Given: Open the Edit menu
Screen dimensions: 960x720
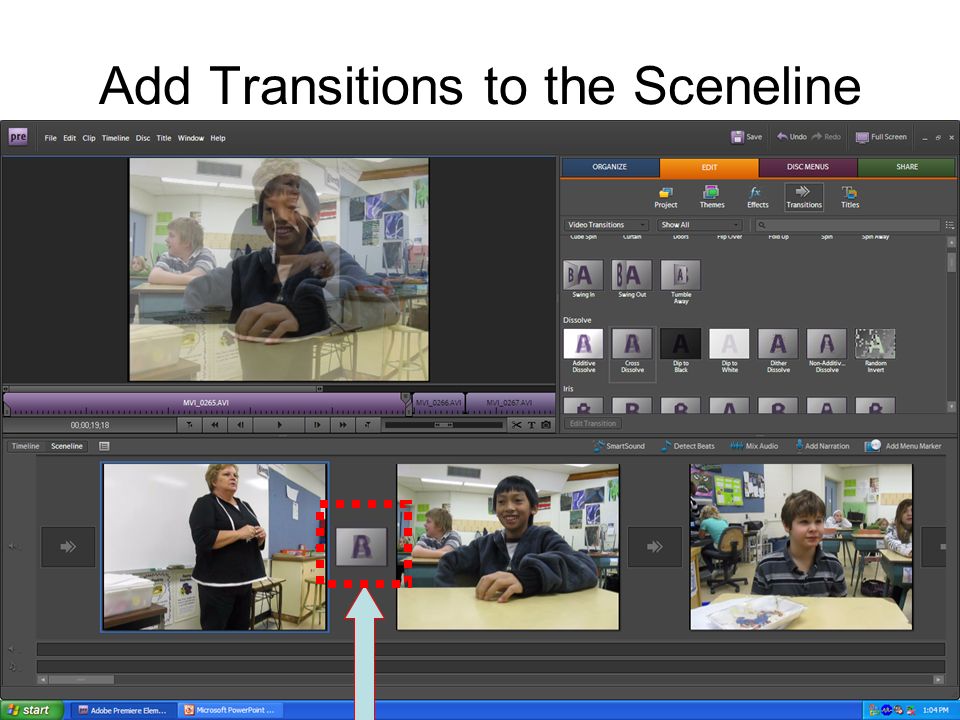Looking at the screenshot, I should pyautogui.click(x=70, y=138).
